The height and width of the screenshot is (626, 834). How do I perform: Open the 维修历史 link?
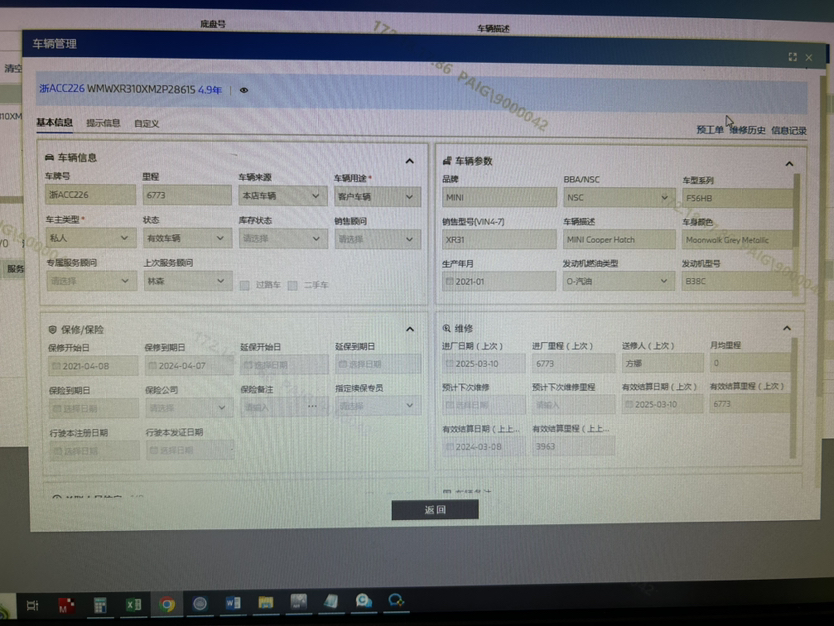pos(747,130)
